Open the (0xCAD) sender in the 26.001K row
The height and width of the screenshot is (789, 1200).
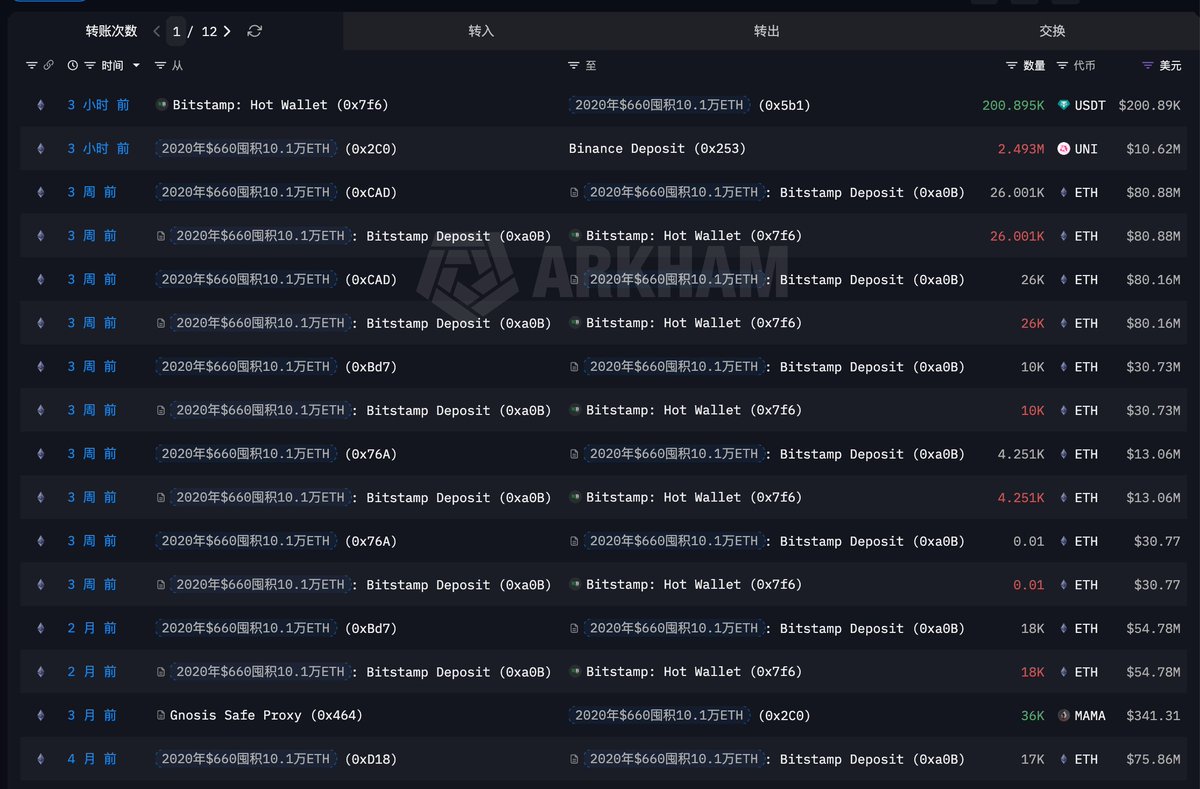click(x=276, y=192)
